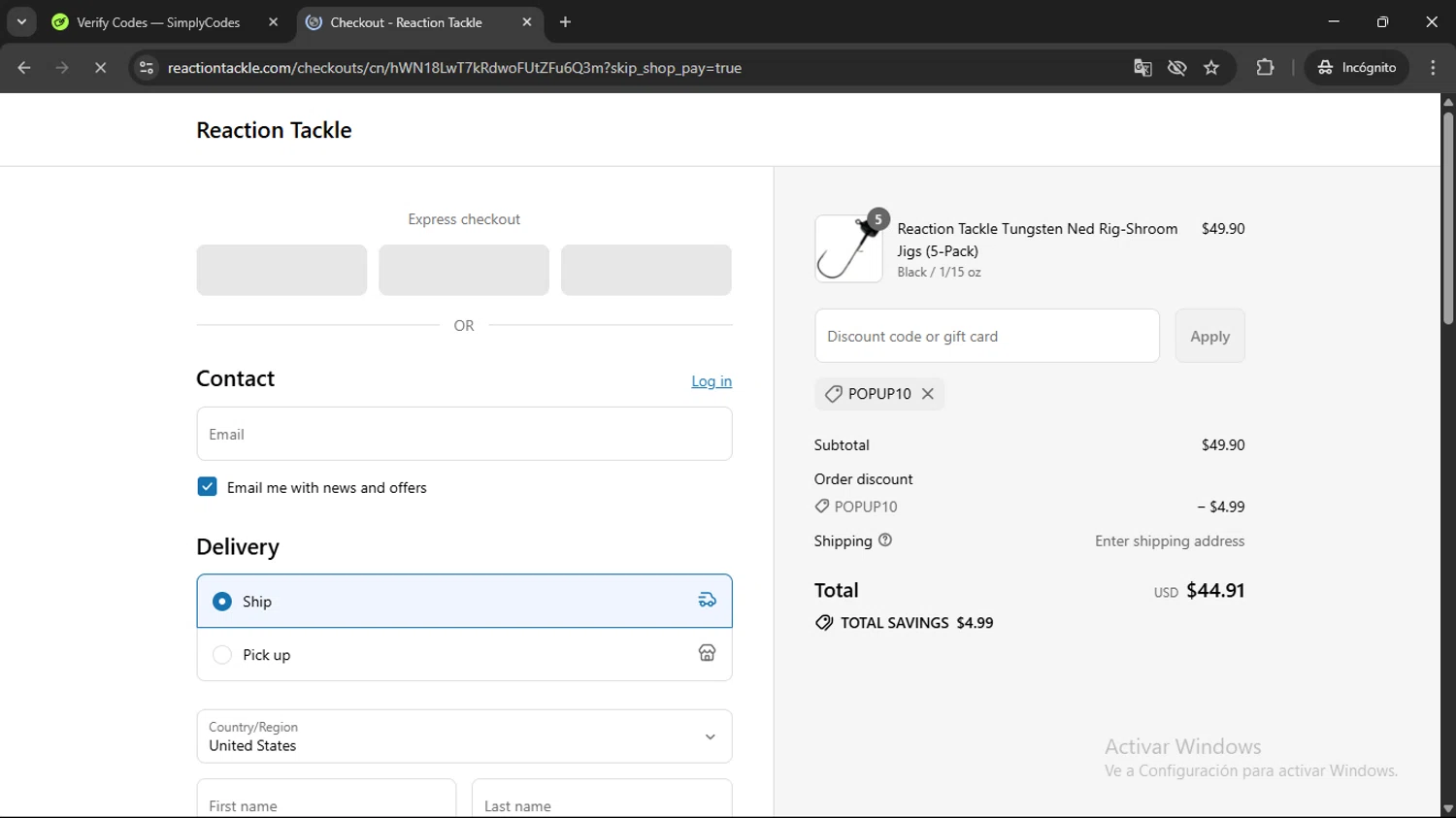Open the Chrome three-dot menu
The image size is (1456, 818).
pyautogui.click(x=1434, y=68)
